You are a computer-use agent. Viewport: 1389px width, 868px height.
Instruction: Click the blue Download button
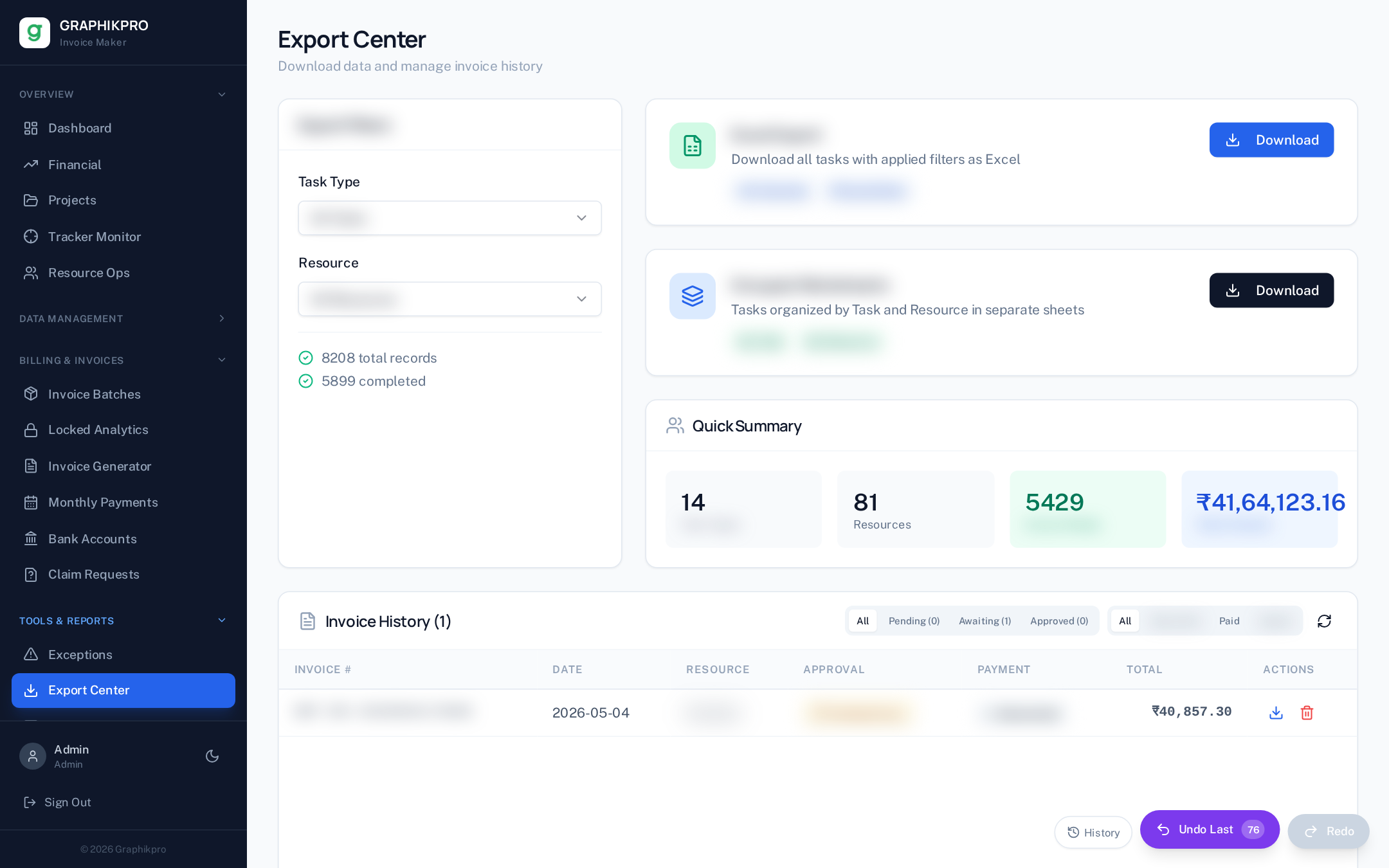(x=1271, y=140)
